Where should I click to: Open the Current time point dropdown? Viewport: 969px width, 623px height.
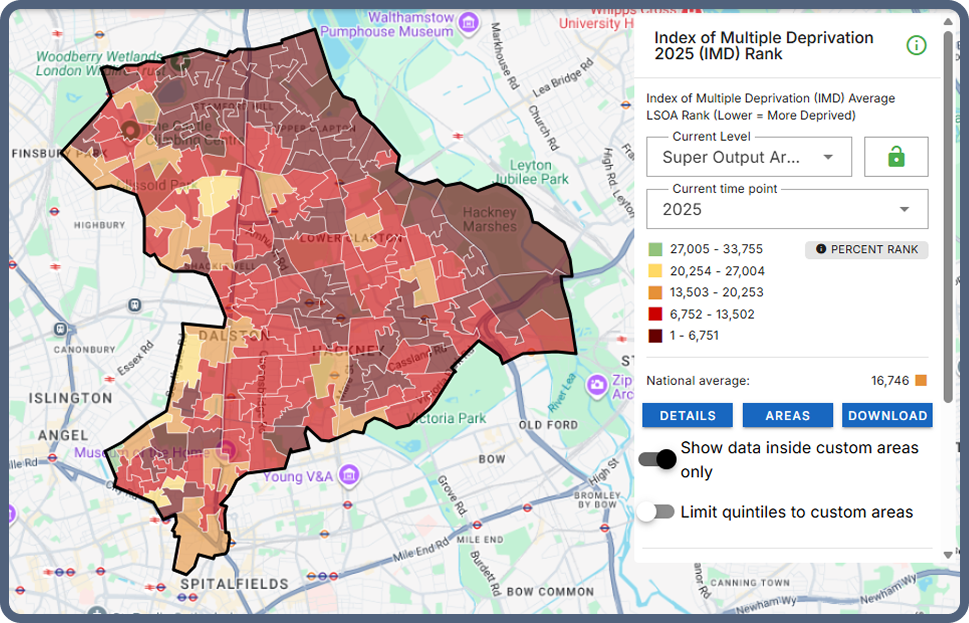786,209
